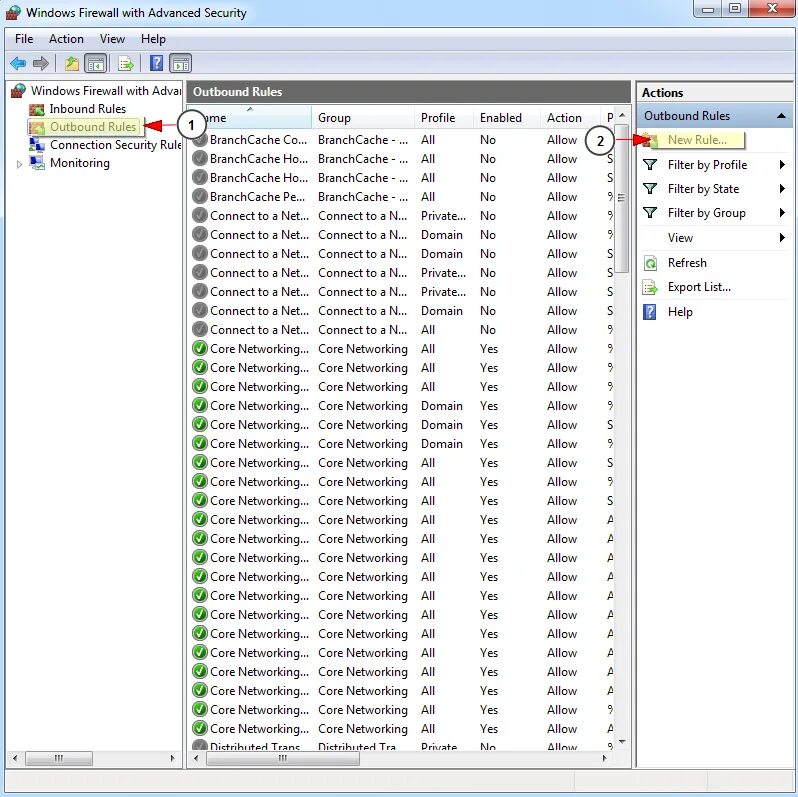Expand Filter by Group submenu arrow
This screenshot has width=798, height=797.
click(x=782, y=213)
